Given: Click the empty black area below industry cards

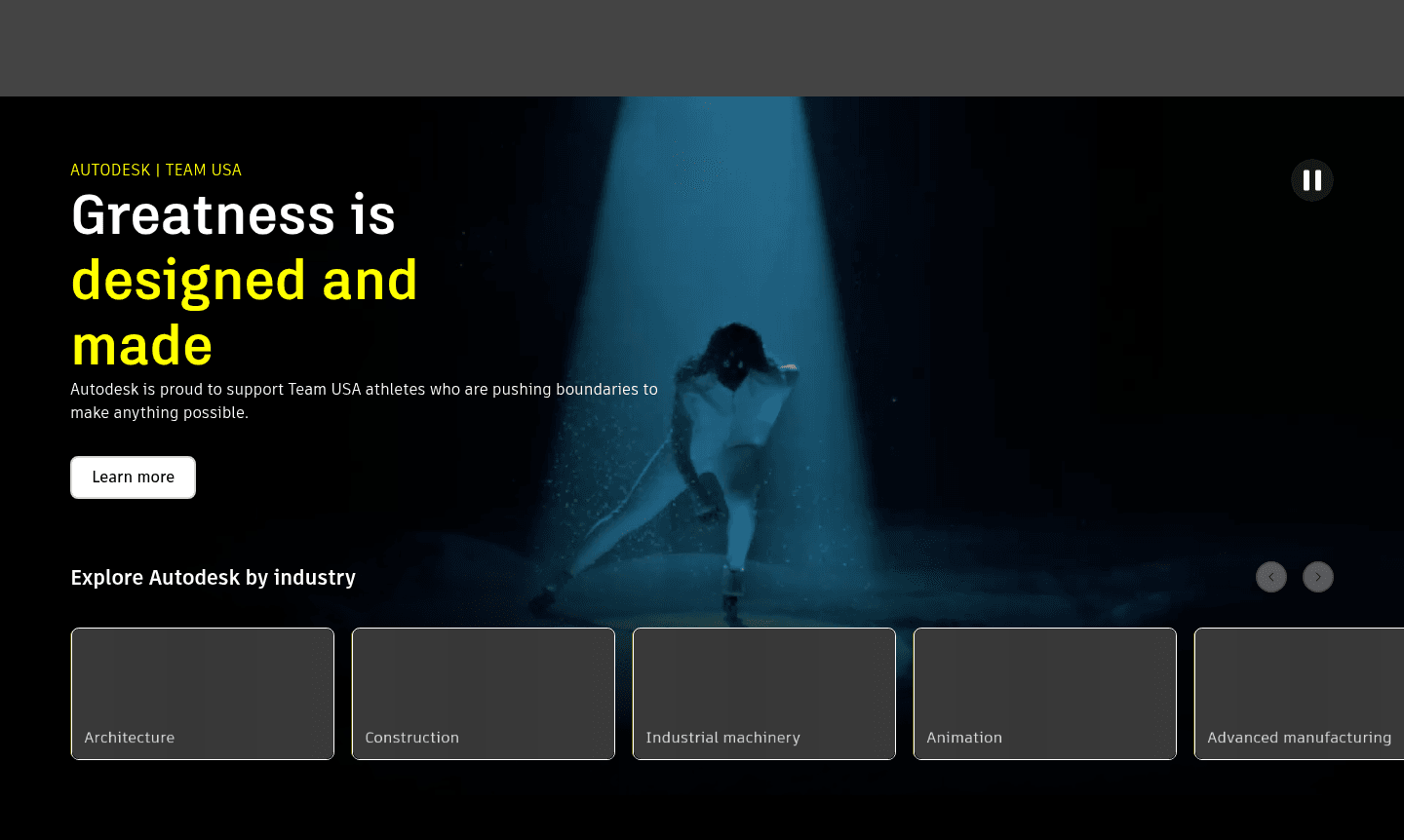Looking at the screenshot, I should tap(702, 804).
